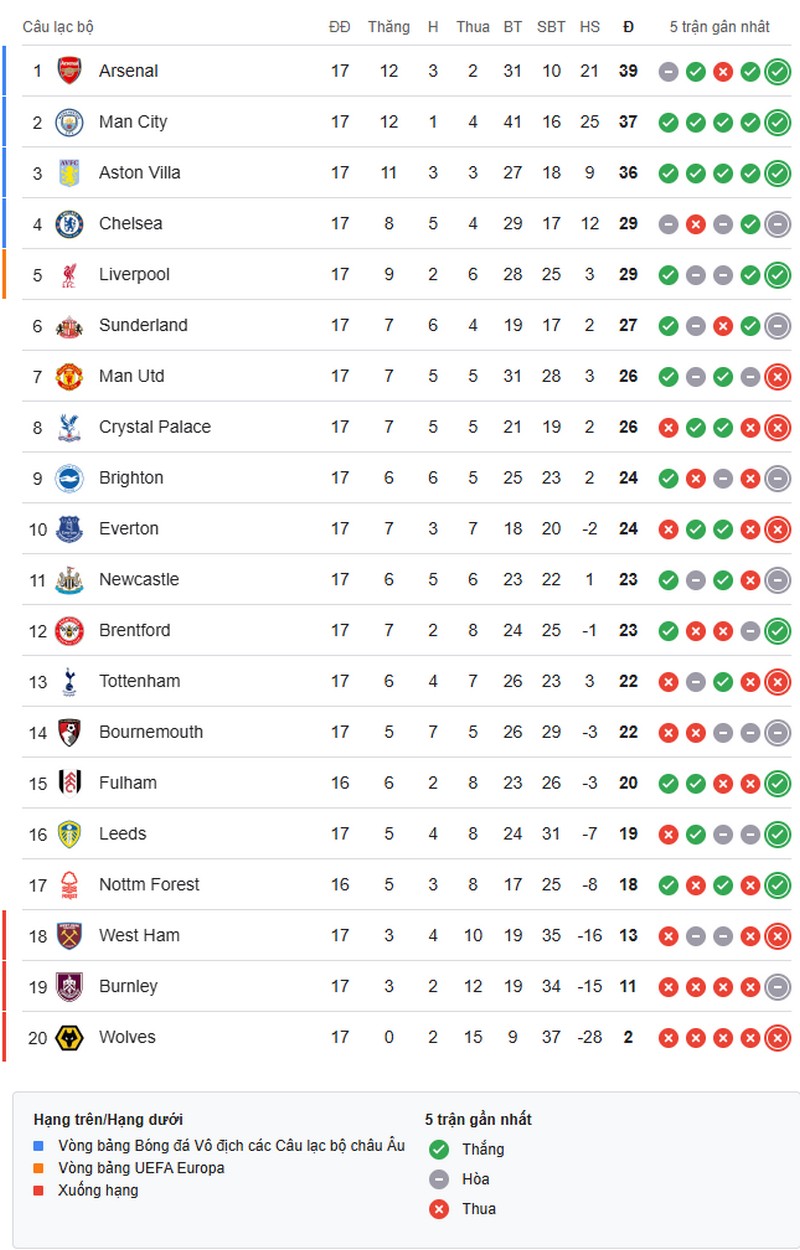This screenshot has width=800, height=1250.
Task: Open Arsenal's most recent match result icon
Action: [777, 72]
